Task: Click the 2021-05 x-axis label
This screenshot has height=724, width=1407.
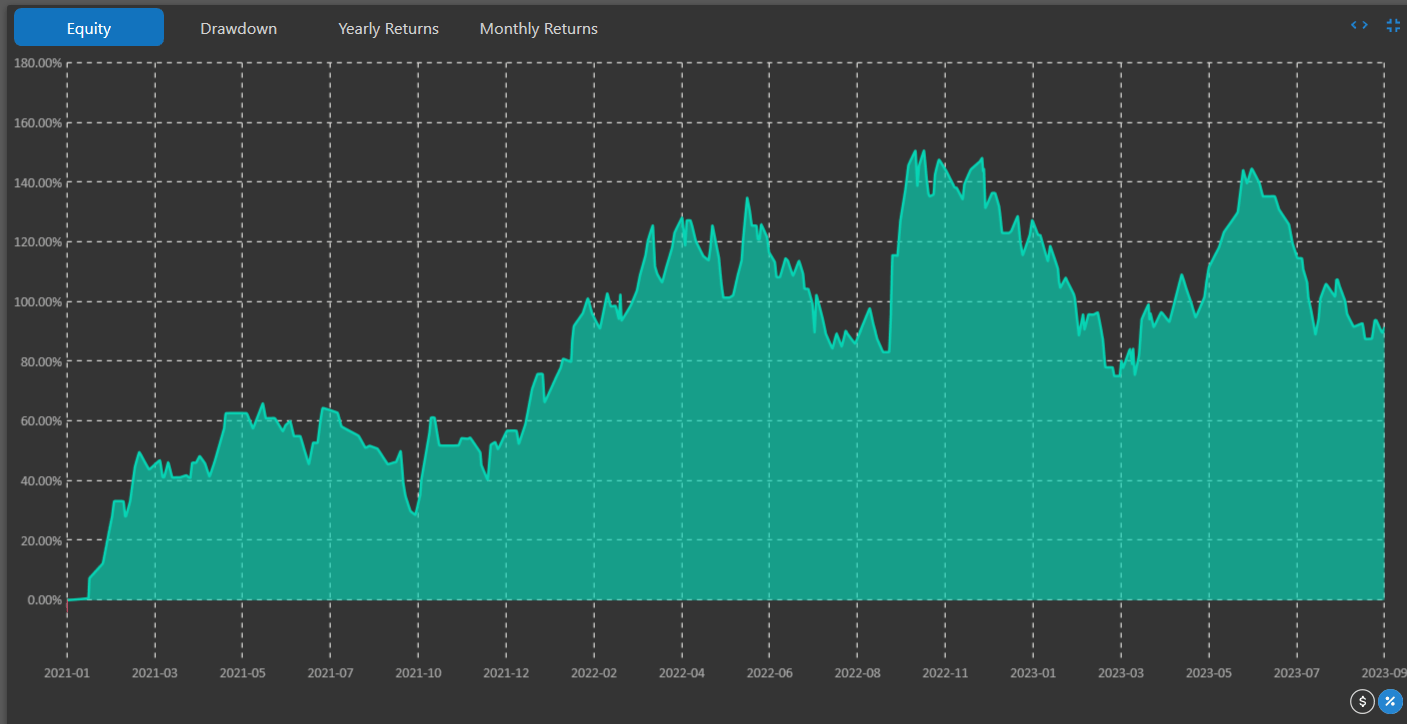Action: pos(243,673)
